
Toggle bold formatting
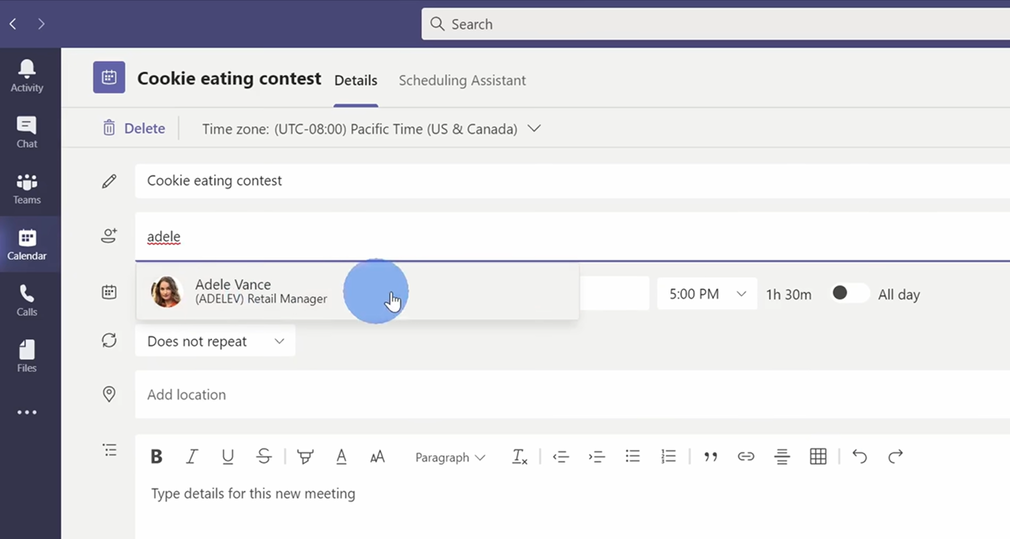(156, 457)
